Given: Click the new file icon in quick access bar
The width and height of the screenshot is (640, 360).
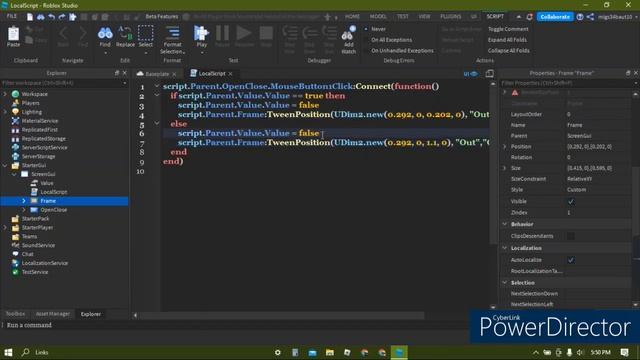Looking at the screenshot, I should (30, 17).
